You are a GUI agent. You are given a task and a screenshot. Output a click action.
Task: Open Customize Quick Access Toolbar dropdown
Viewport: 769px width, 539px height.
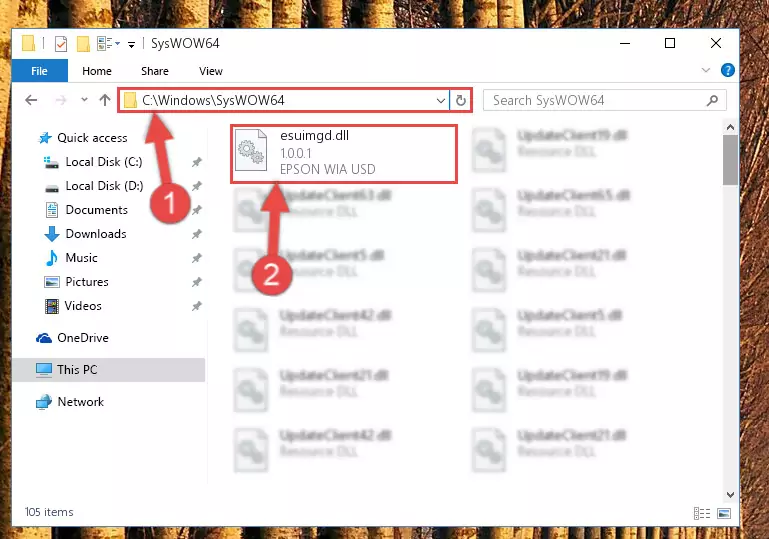point(131,45)
